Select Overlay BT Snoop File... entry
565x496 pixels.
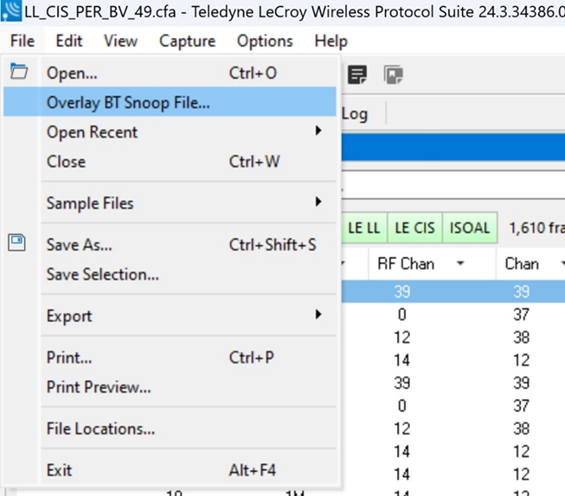pyautogui.click(x=170, y=102)
